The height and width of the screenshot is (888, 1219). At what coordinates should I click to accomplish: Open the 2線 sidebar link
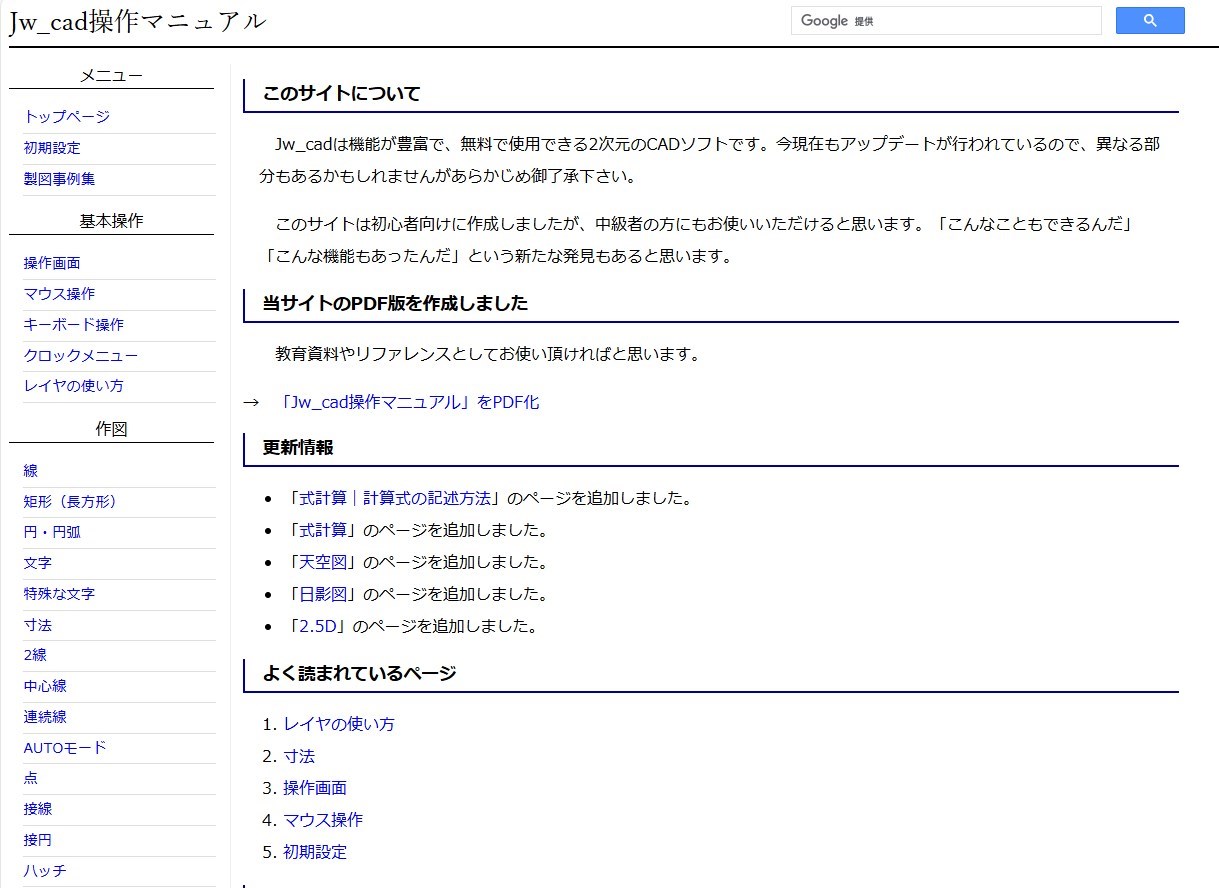tap(35, 655)
